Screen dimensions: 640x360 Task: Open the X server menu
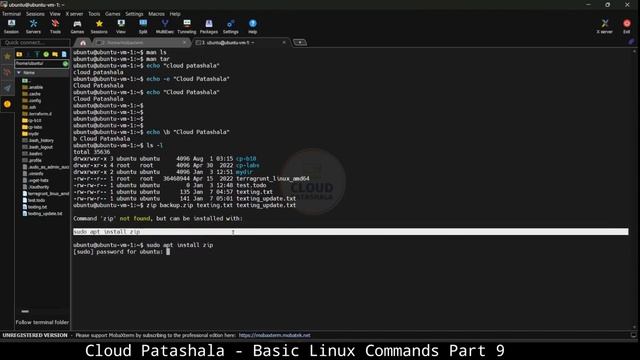pyautogui.click(x=74, y=14)
